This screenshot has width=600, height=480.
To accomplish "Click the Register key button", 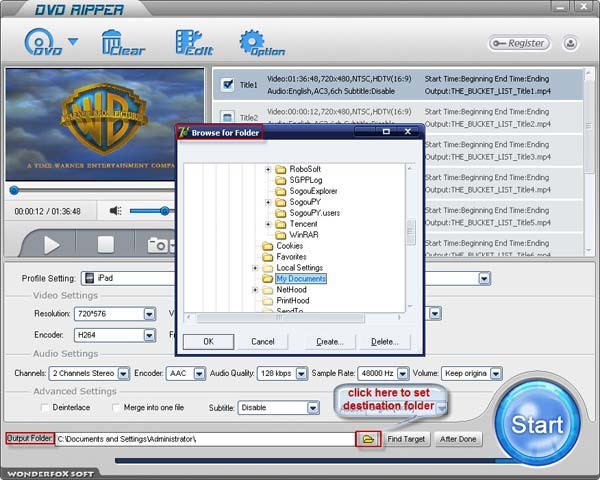I will click(520, 43).
